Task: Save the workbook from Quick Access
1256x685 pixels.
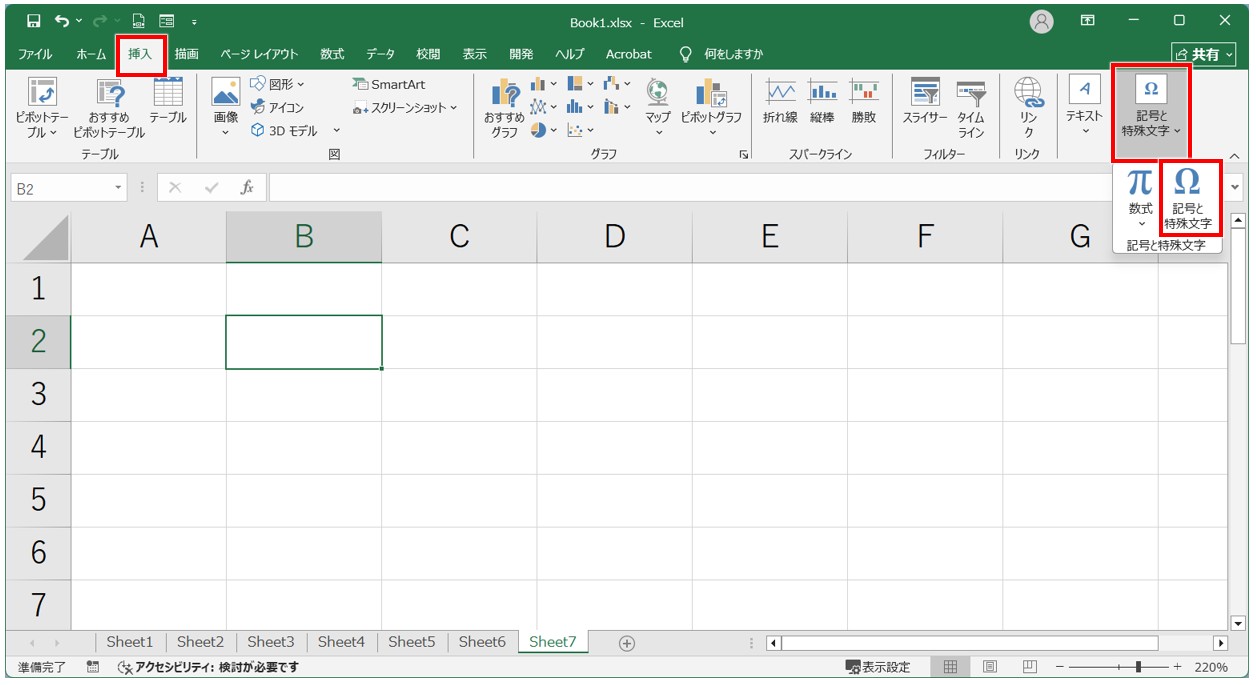Action: coord(33,20)
